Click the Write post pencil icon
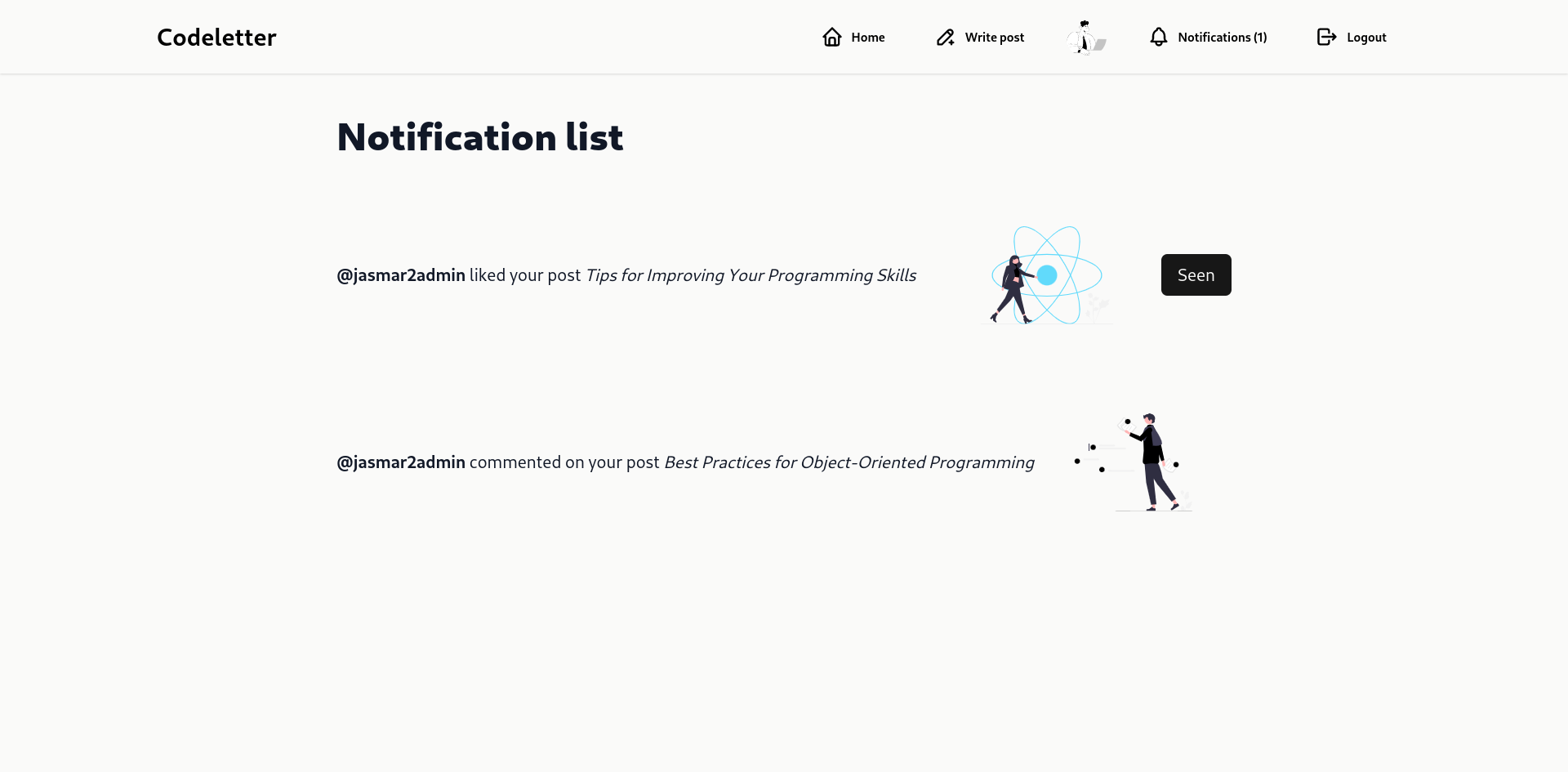Screen dimensions: 1568x772 (x=946, y=37)
